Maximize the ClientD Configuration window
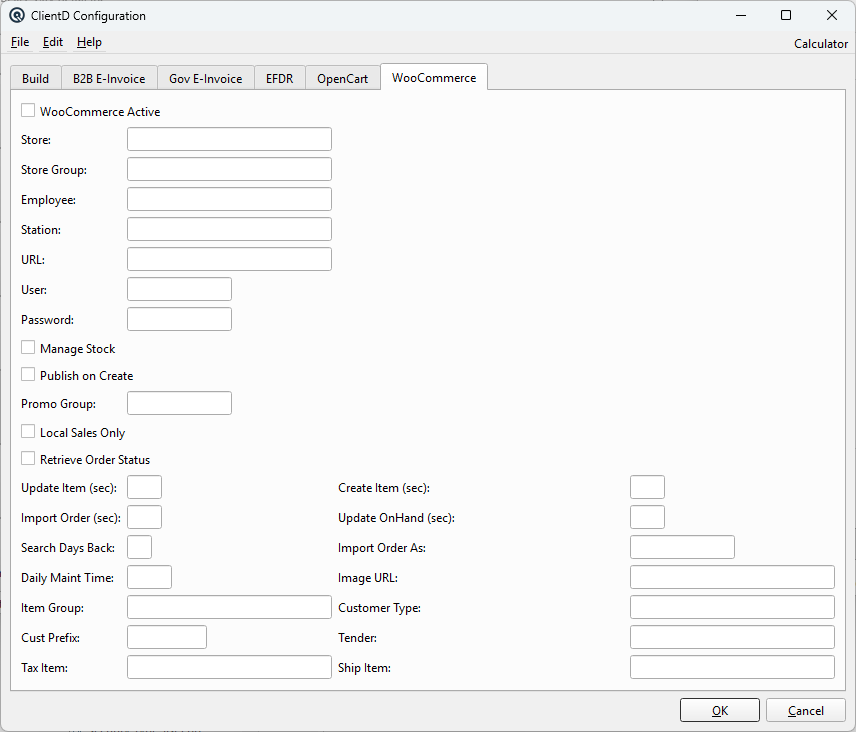This screenshot has width=856, height=732. pos(786,15)
